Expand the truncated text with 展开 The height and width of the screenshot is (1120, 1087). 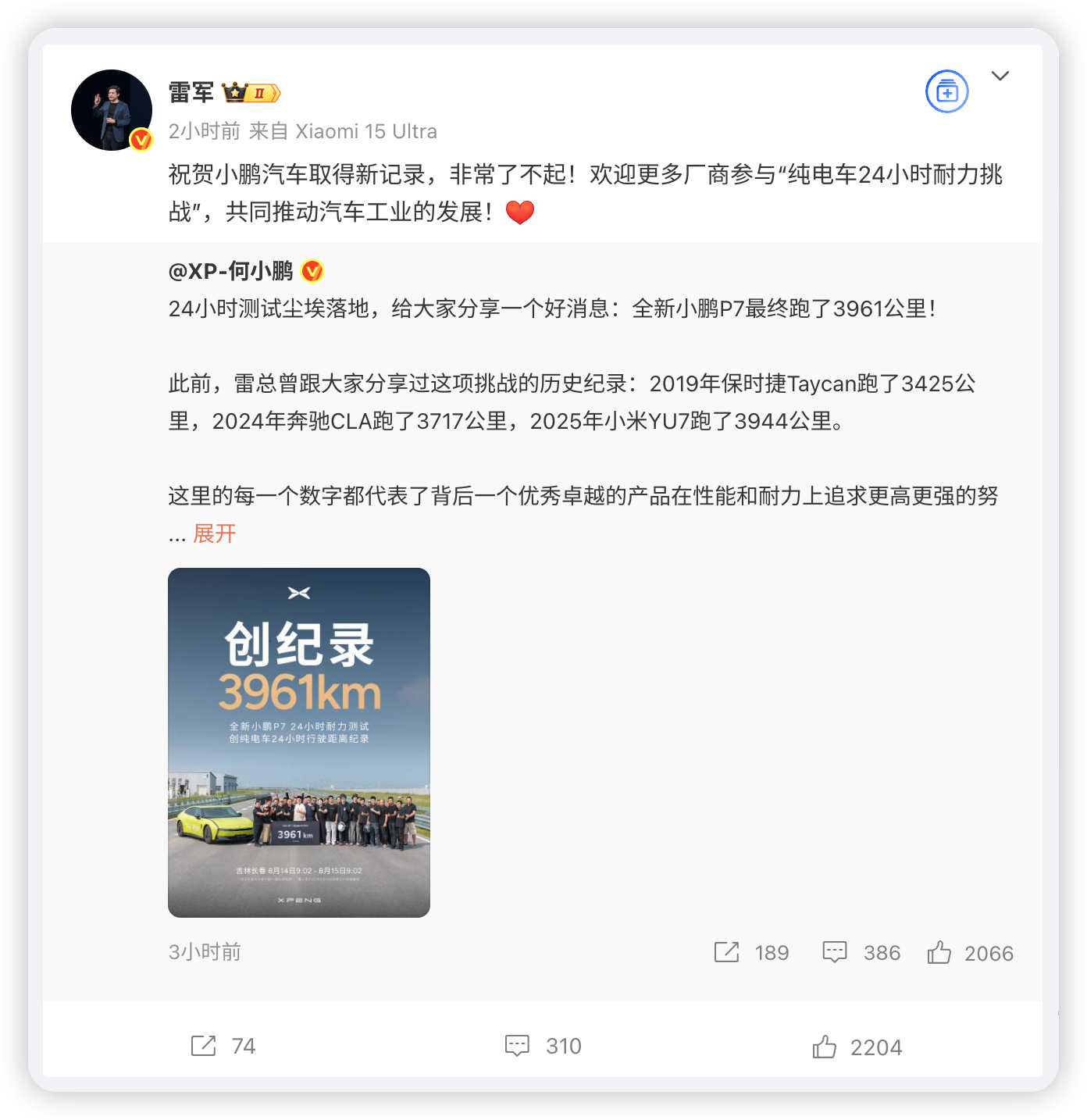(215, 533)
